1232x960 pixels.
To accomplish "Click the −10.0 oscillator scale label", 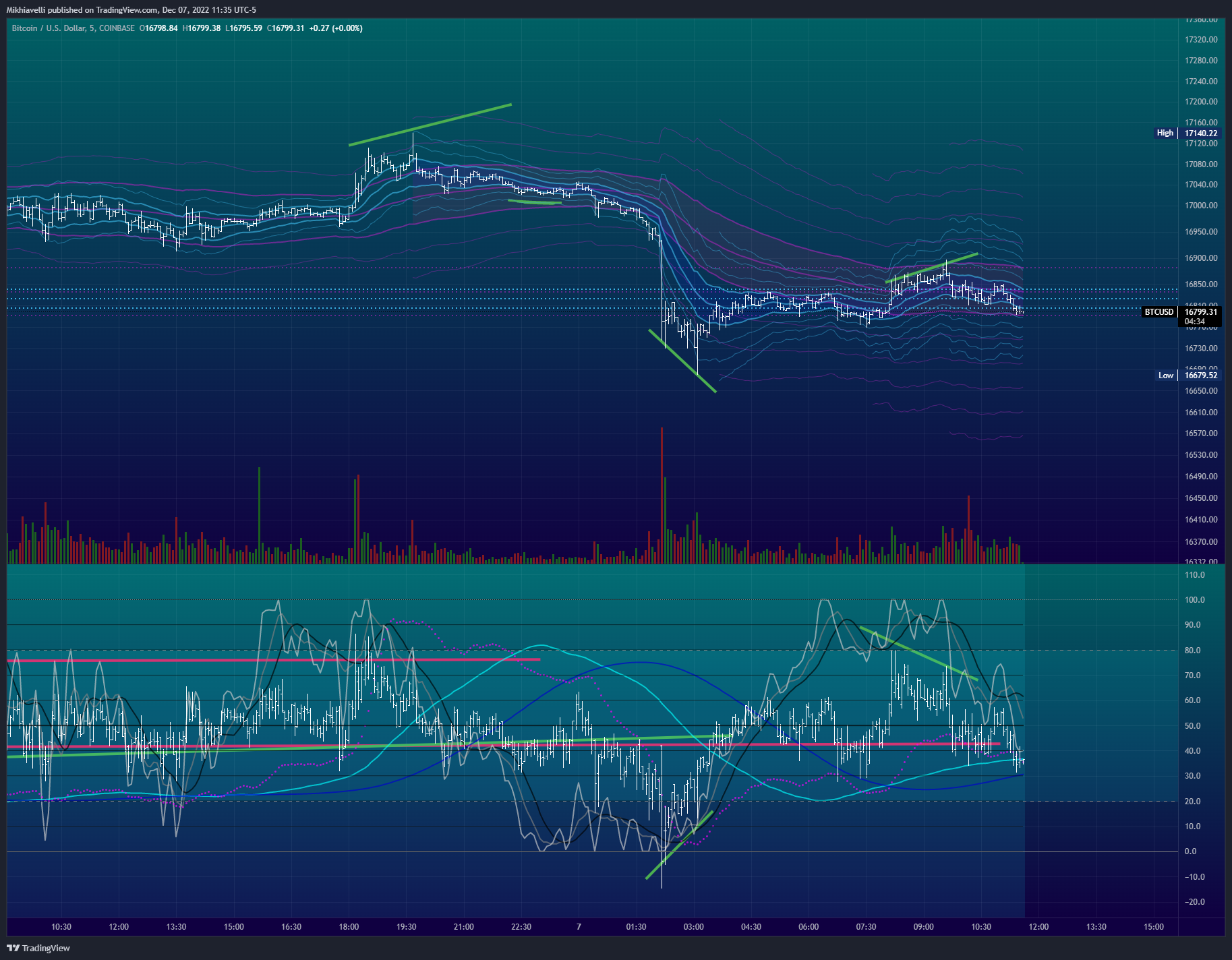I will (1195, 877).
